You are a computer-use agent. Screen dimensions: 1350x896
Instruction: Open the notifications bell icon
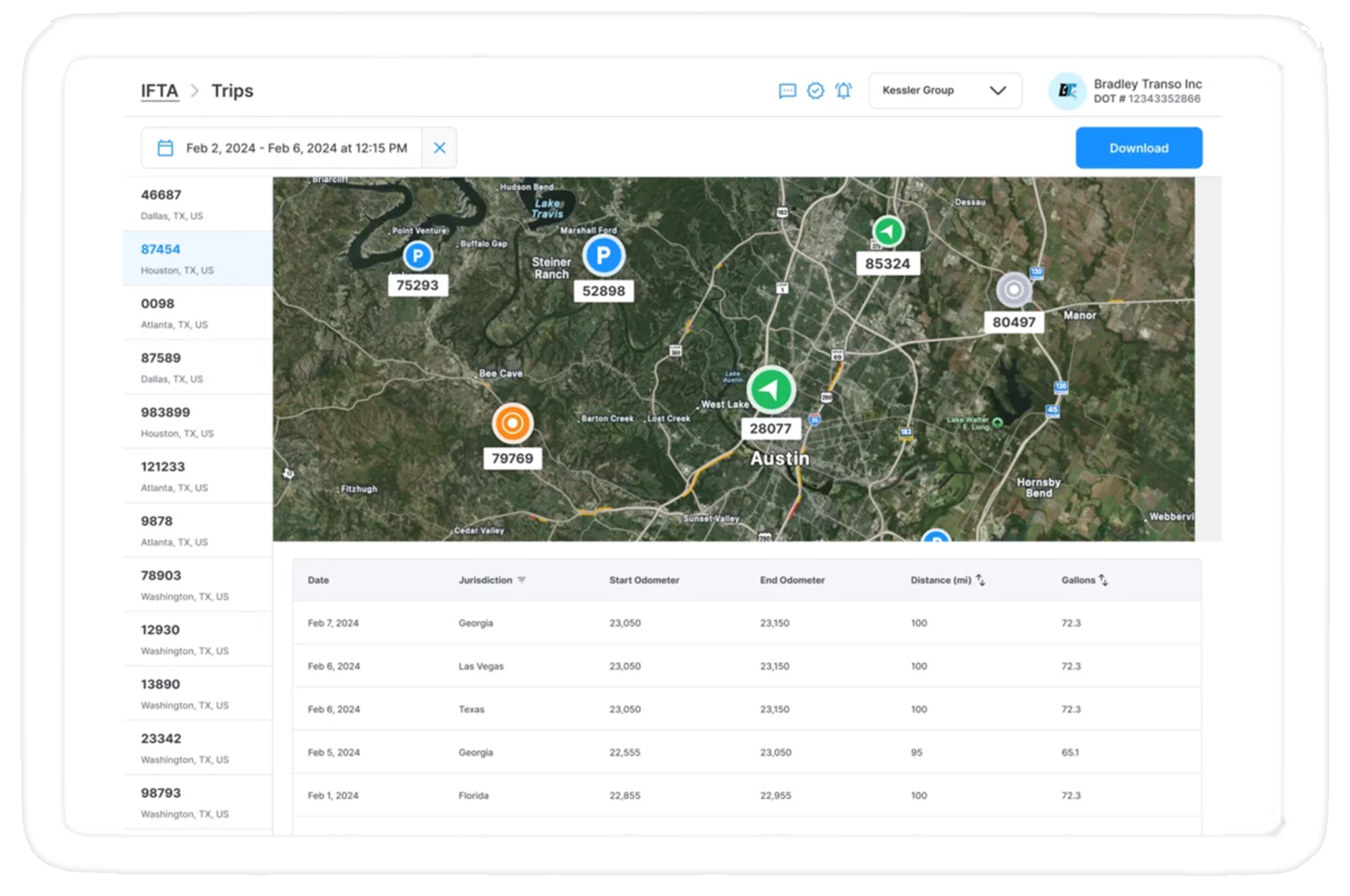(x=844, y=91)
